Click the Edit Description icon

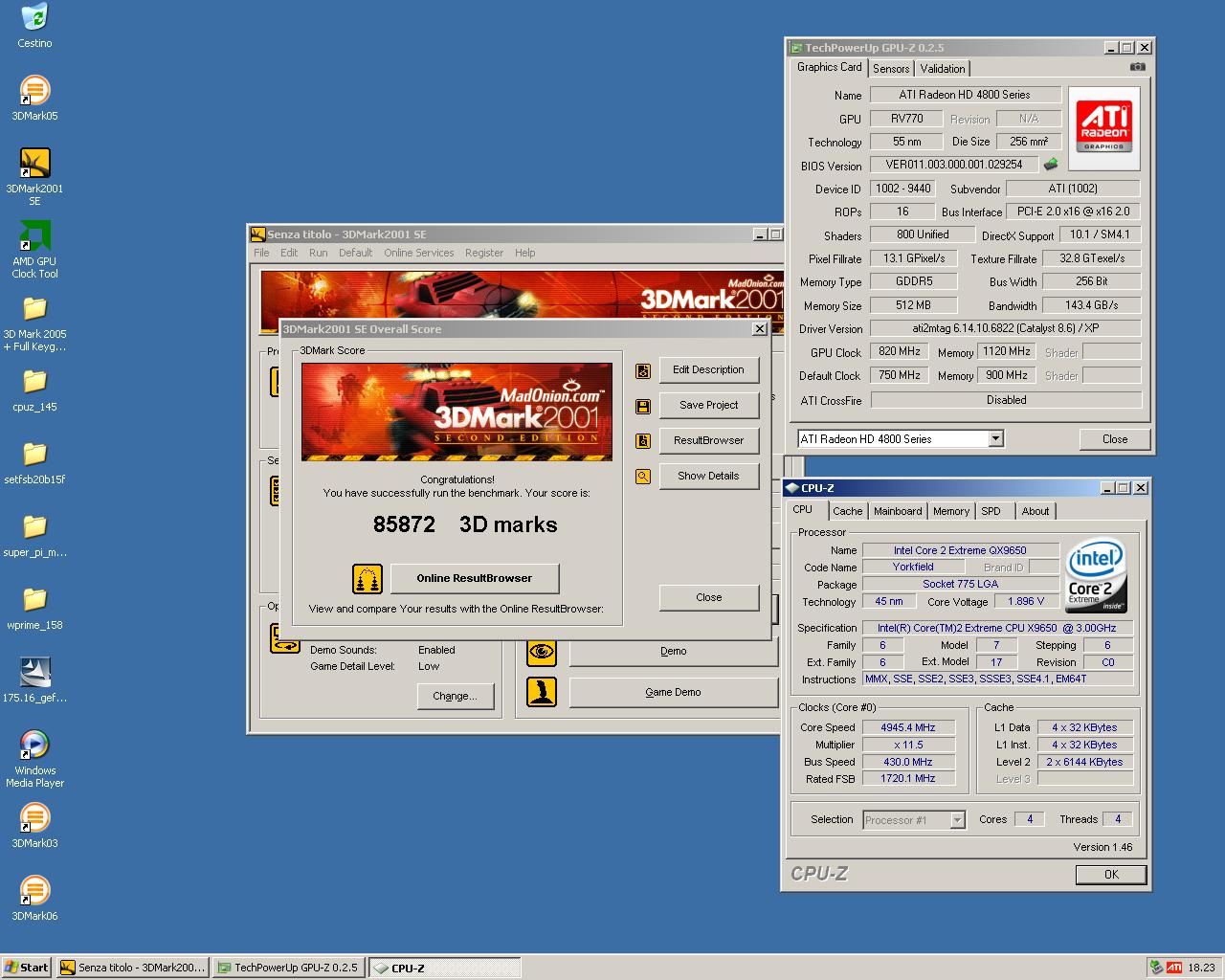pyautogui.click(x=643, y=370)
